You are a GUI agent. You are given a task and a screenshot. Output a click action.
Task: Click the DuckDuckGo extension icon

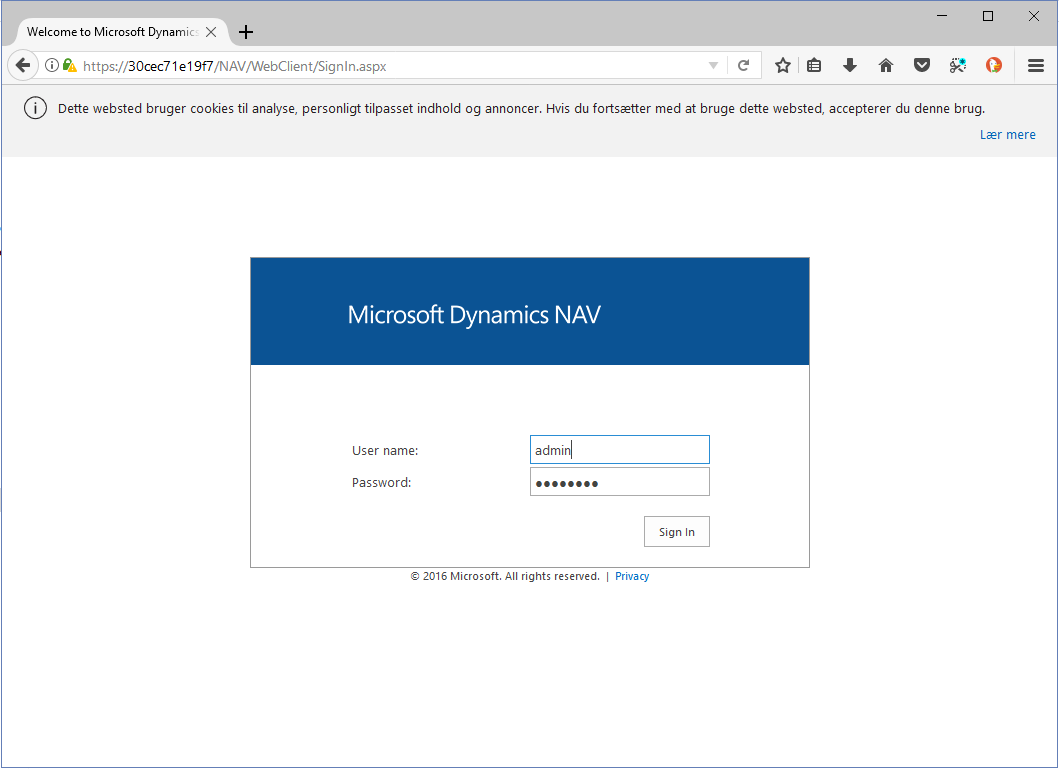coord(994,66)
